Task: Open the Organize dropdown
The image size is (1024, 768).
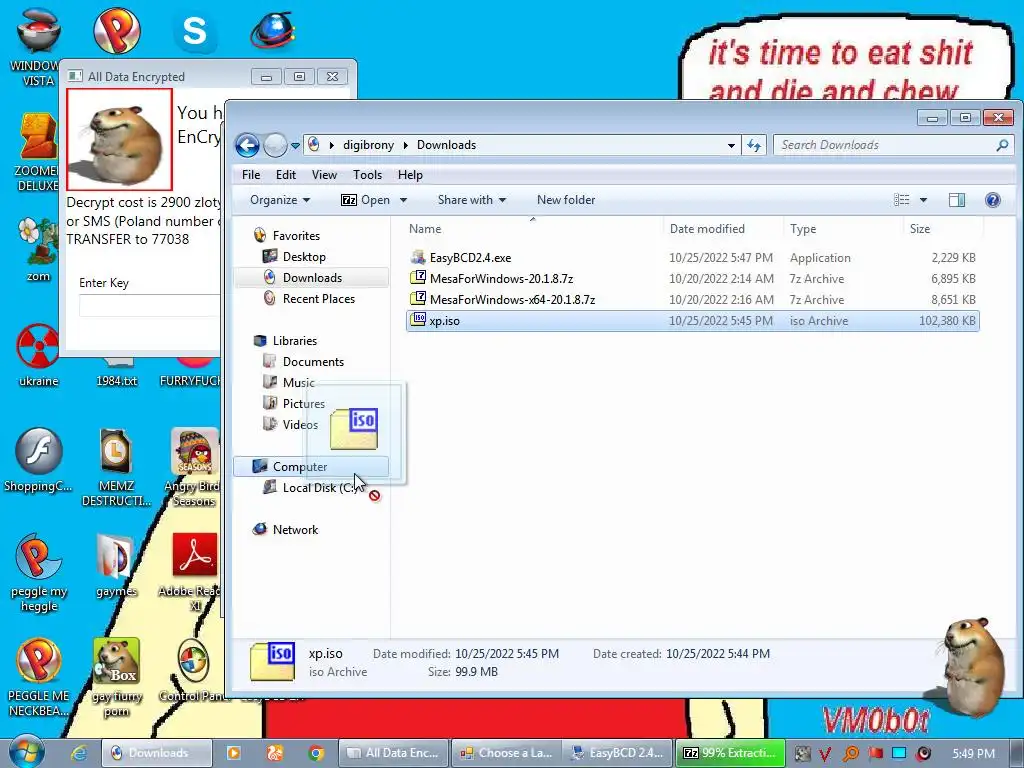Action: 280,200
